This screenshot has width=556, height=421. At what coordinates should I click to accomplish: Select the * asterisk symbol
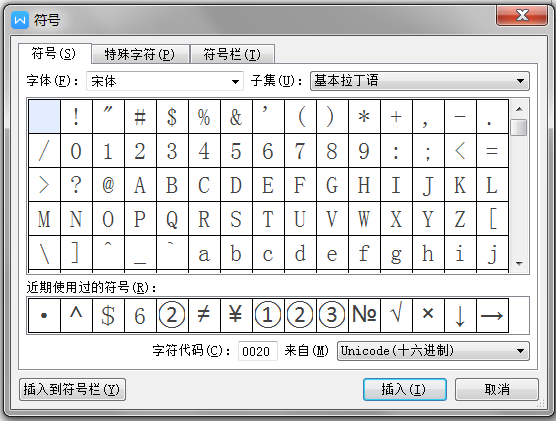pyautogui.click(x=365, y=117)
